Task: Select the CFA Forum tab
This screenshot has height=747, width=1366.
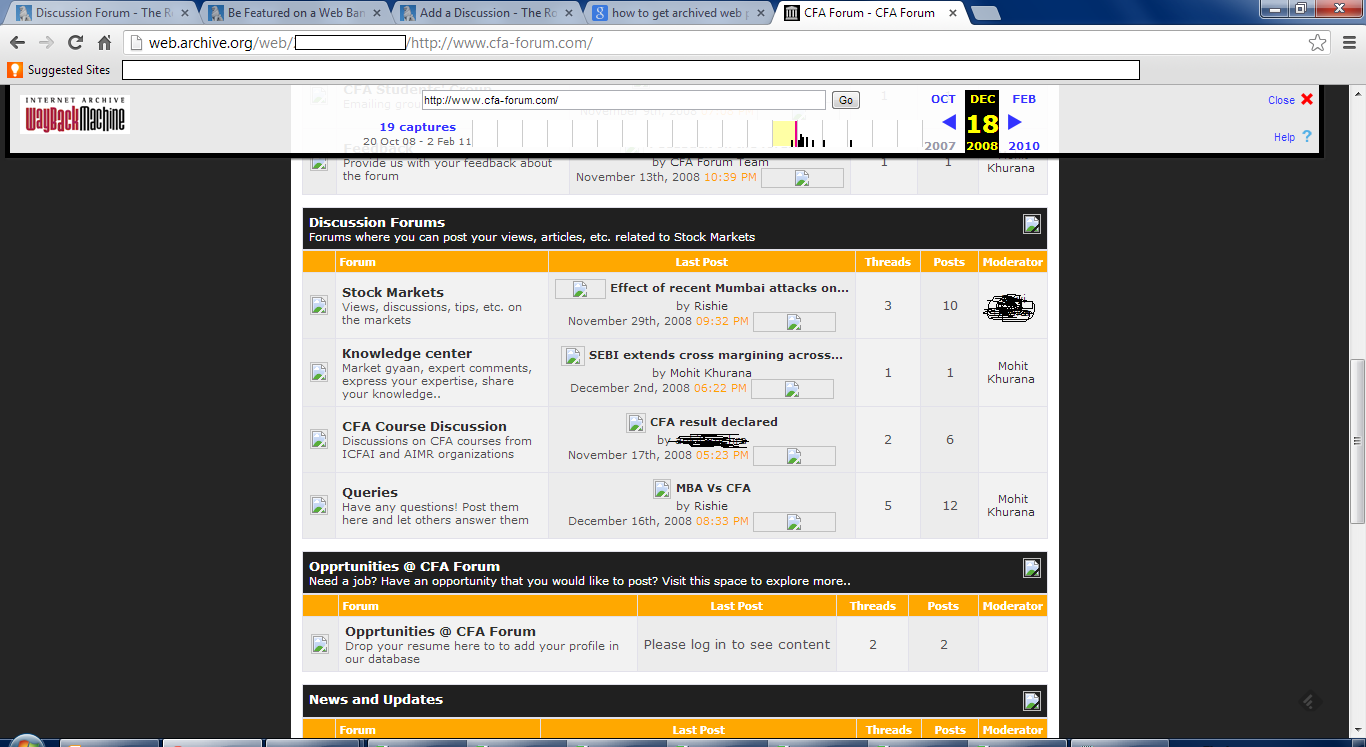Action: coord(868,13)
